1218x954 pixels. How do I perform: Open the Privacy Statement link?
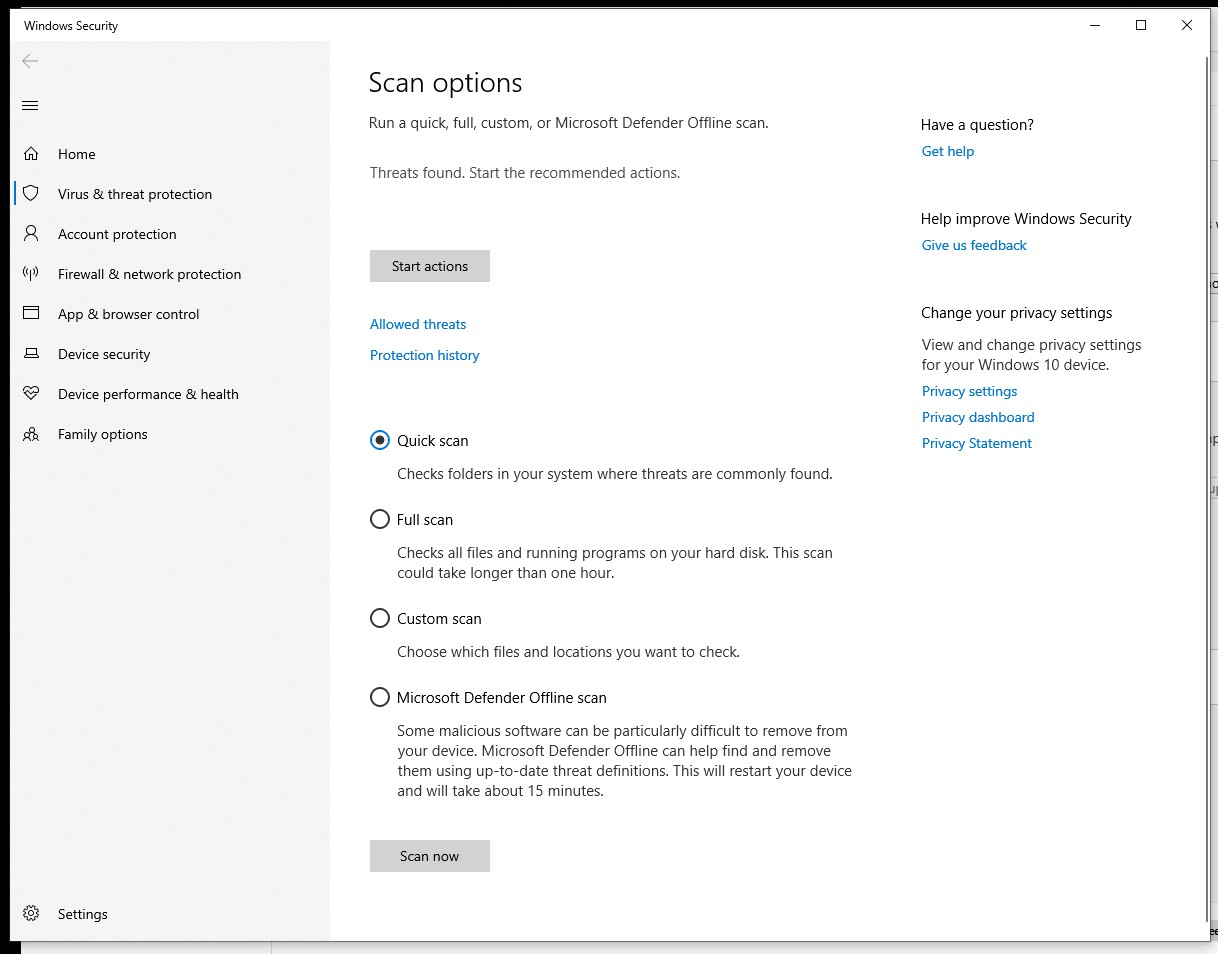click(977, 443)
